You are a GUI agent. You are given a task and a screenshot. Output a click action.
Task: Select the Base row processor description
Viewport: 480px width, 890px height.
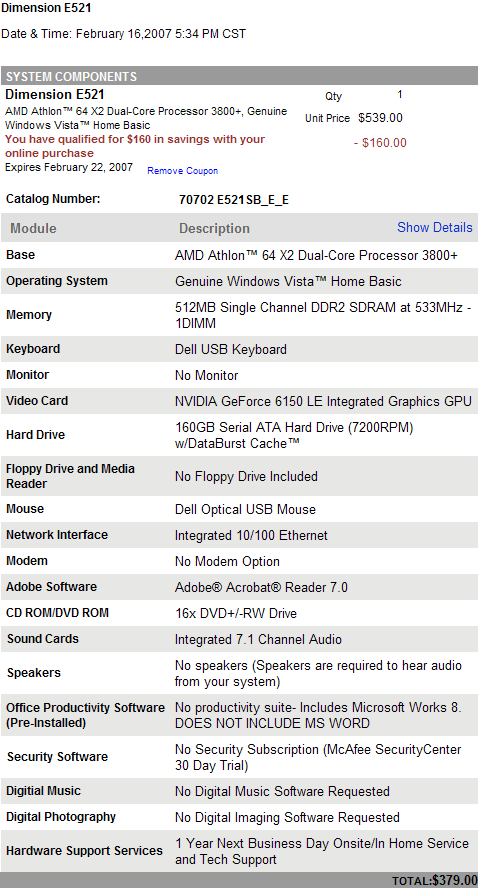pyautogui.click(x=316, y=255)
